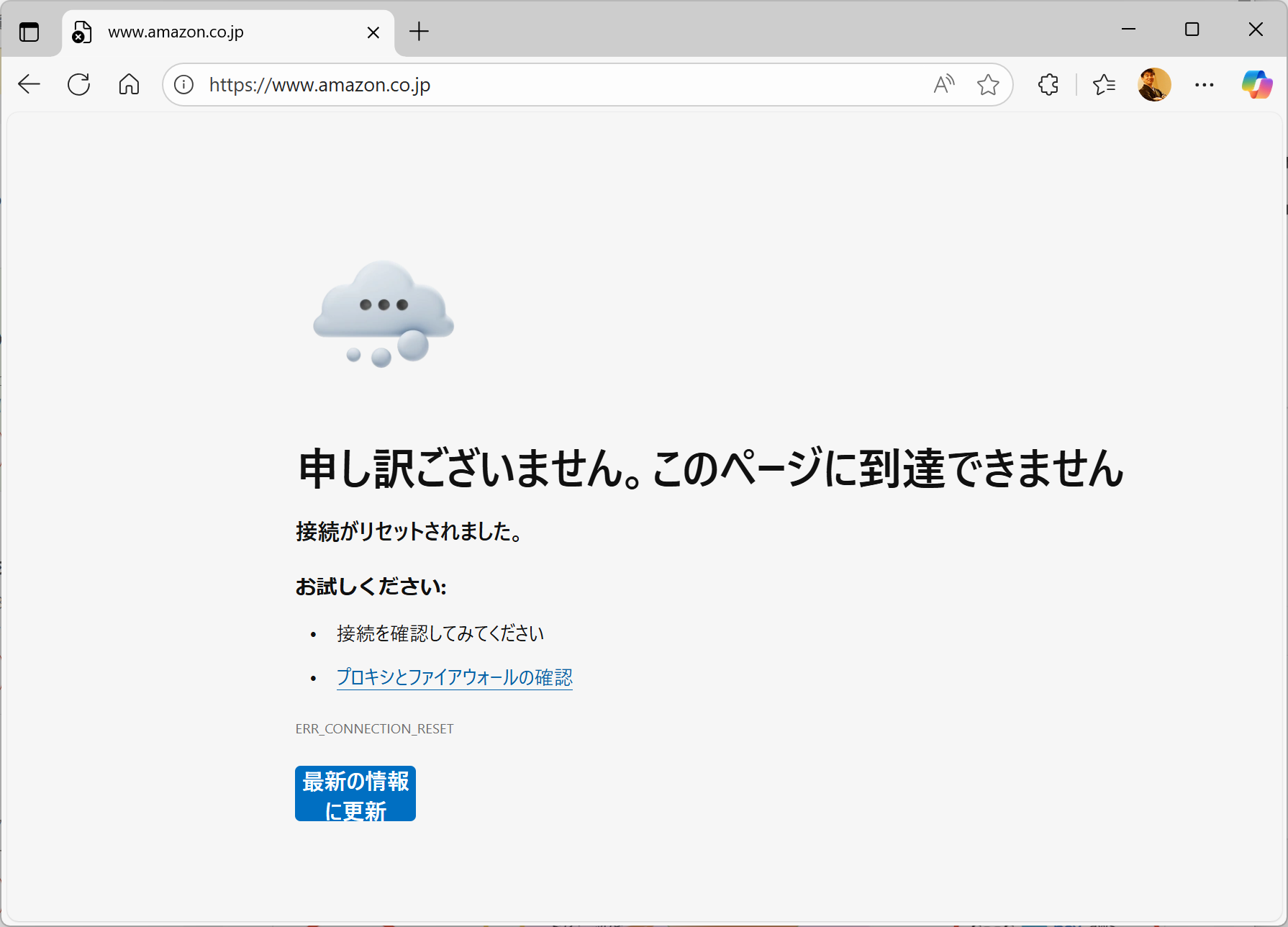The height and width of the screenshot is (927, 1288).
Task: Click the 最新の情報に更新 button
Action: point(355,793)
